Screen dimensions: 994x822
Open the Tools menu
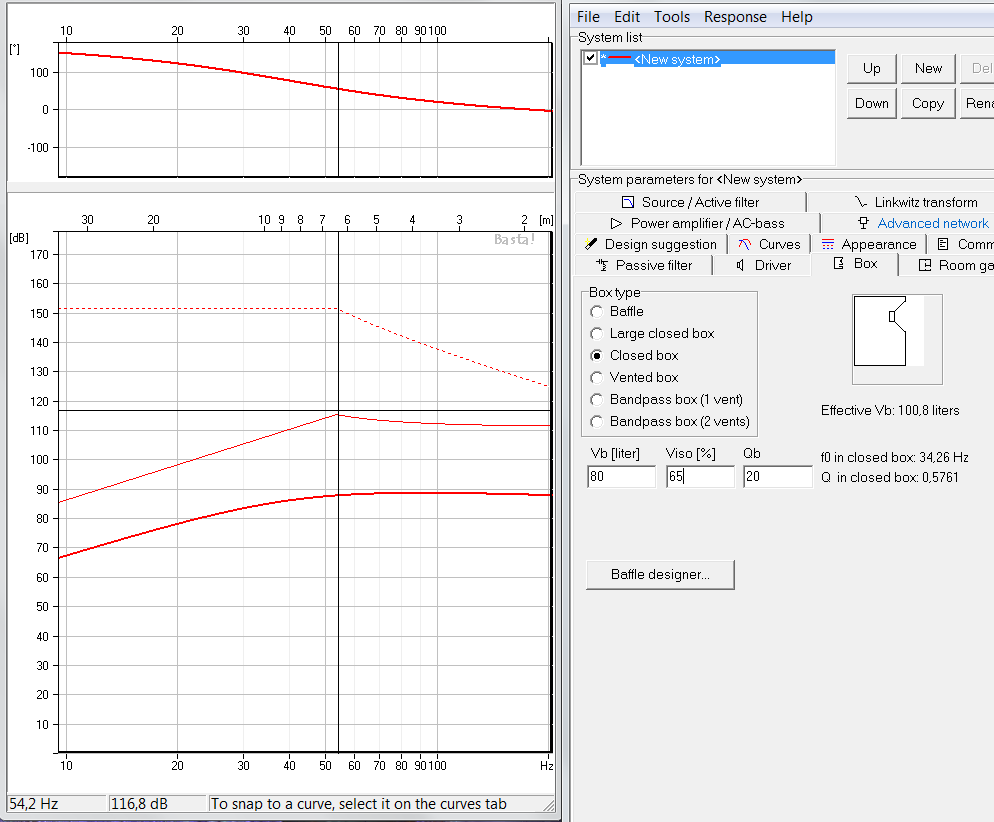(671, 17)
